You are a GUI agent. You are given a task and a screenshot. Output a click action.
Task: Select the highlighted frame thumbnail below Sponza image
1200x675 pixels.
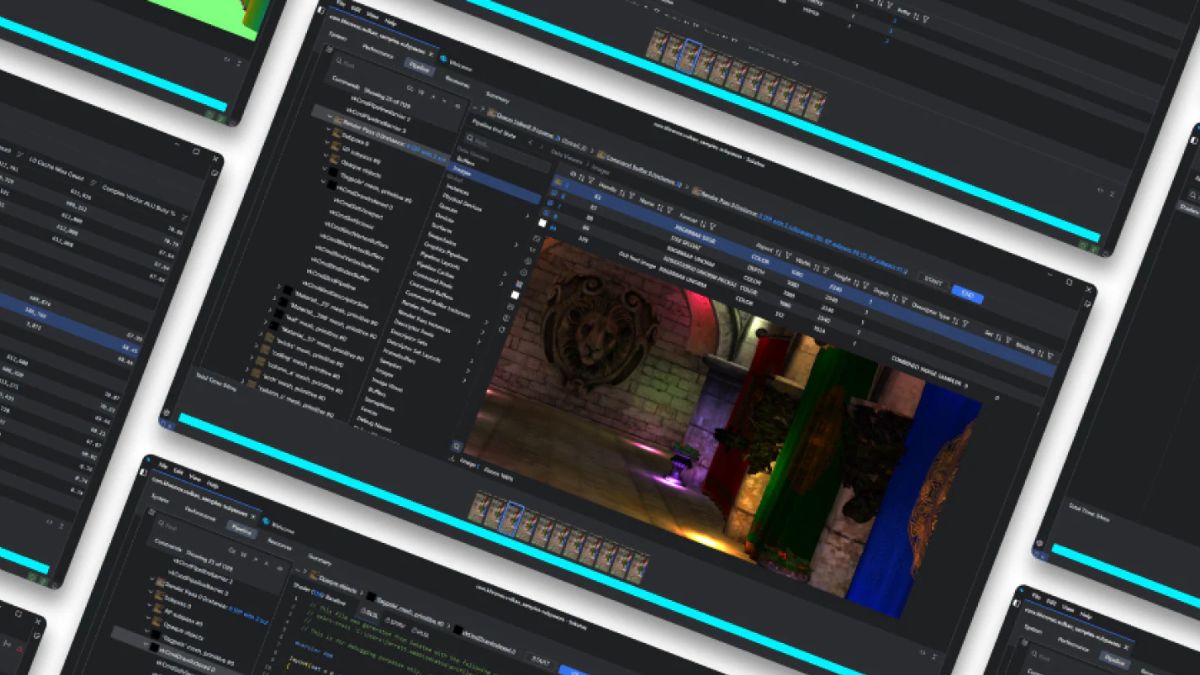(512, 520)
